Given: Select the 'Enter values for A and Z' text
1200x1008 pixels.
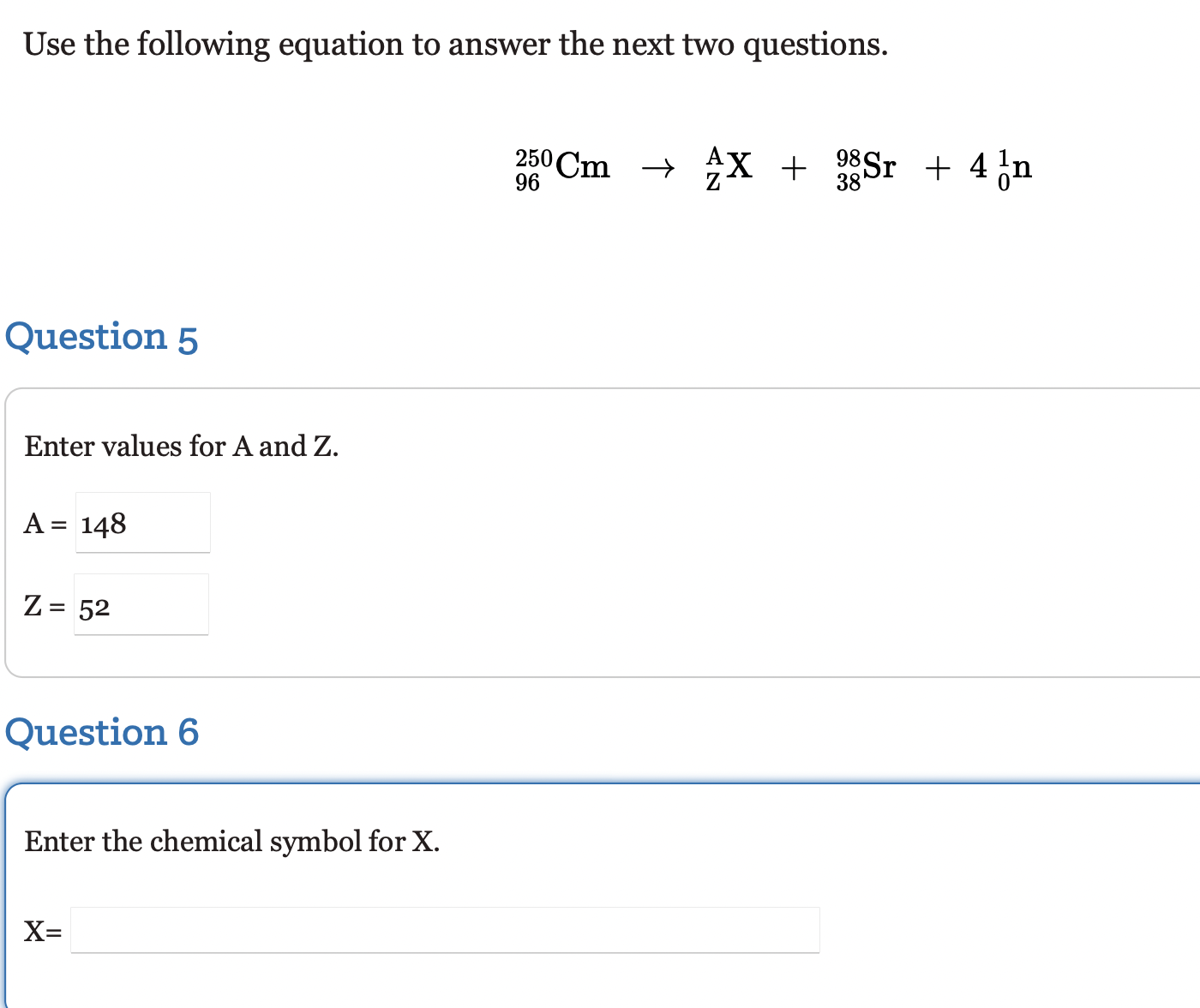Looking at the screenshot, I should pyautogui.click(x=181, y=447).
